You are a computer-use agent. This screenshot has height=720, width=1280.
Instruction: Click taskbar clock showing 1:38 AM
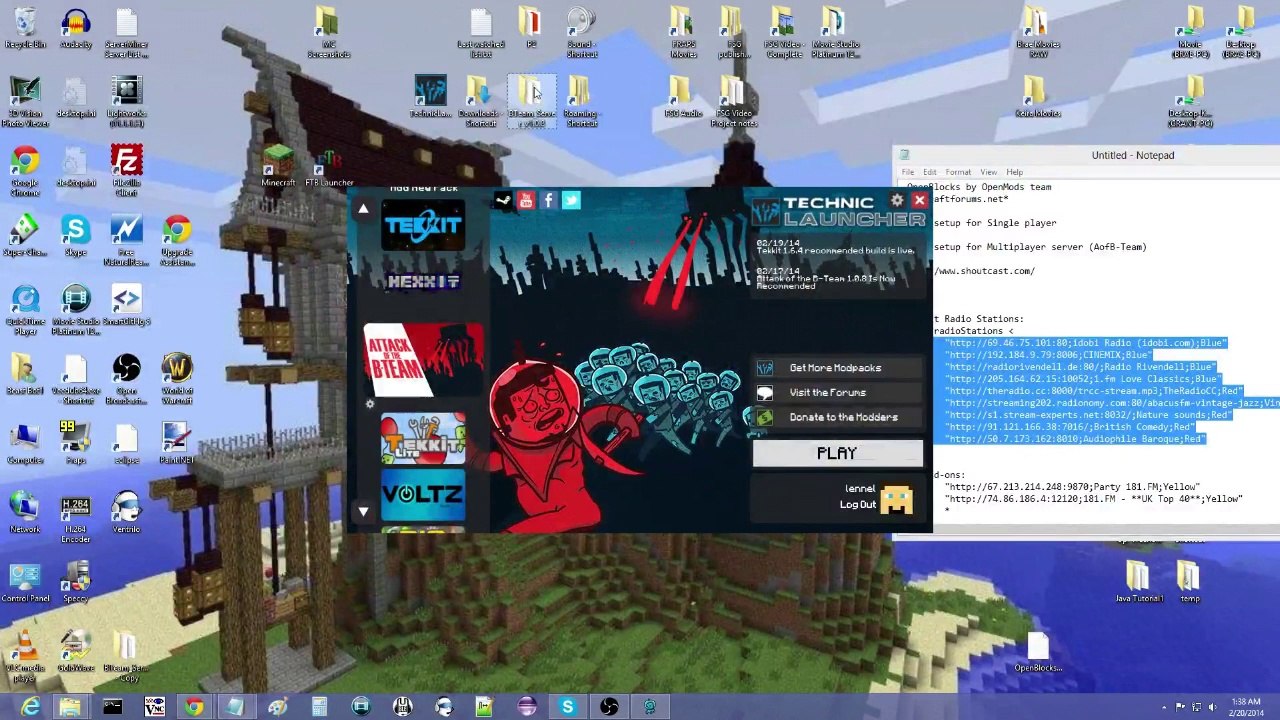pos(1245,707)
